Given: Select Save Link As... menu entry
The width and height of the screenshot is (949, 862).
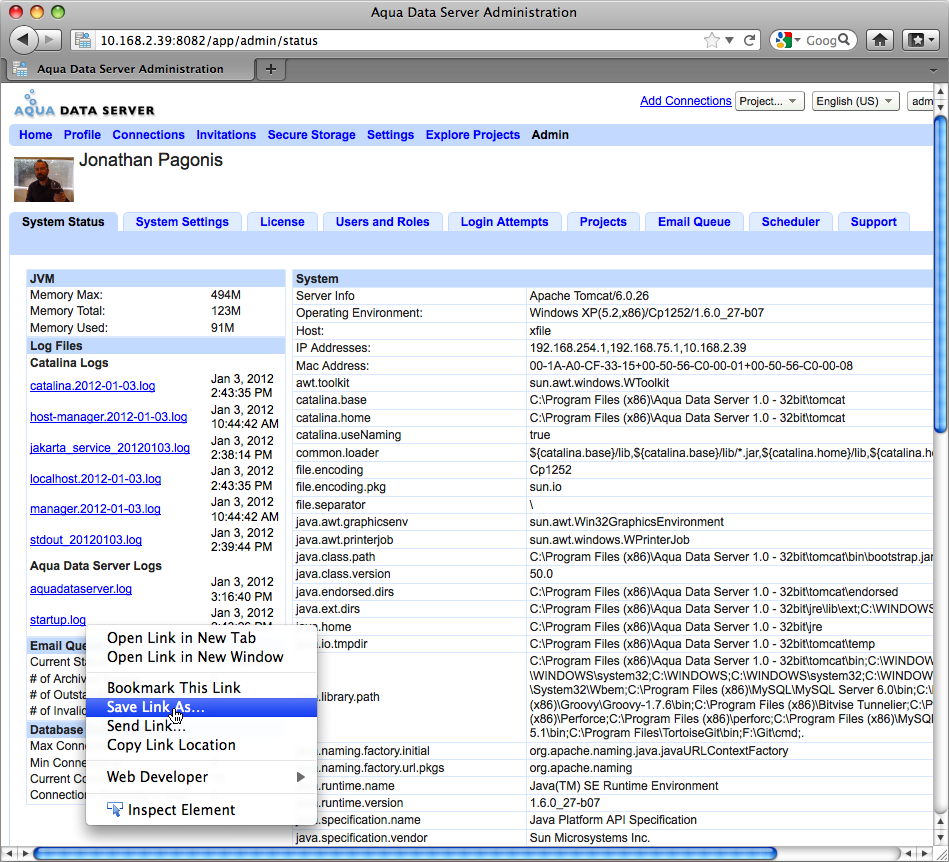Looking at the screenshot, I should click(202, 707).
